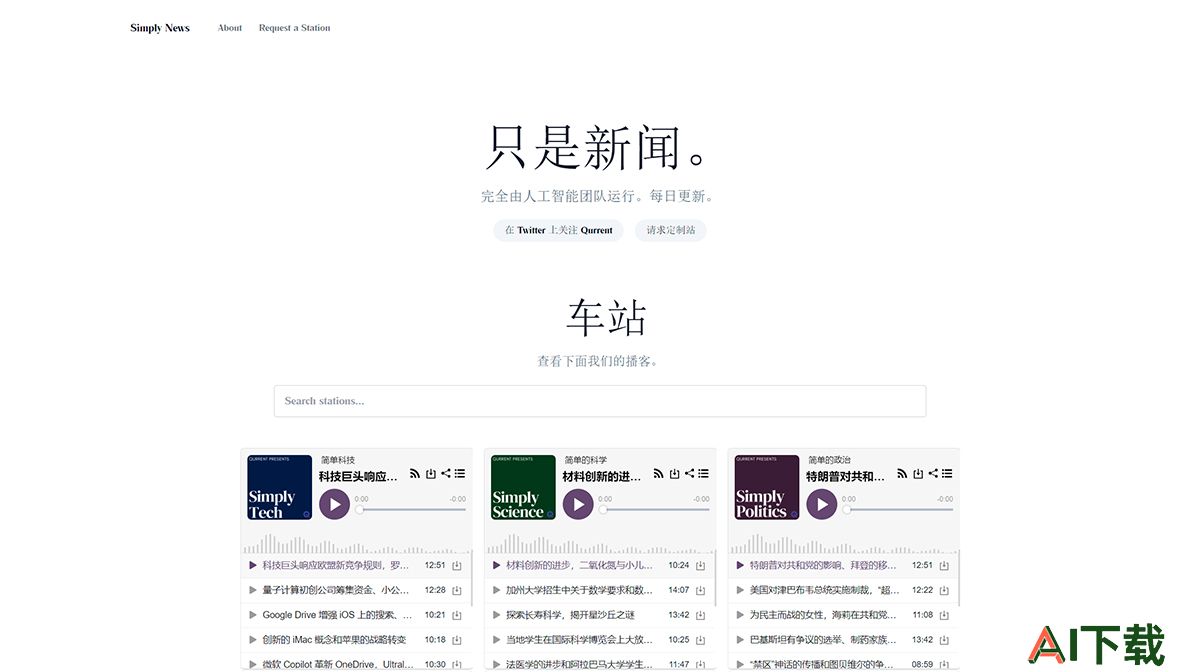
Task: Click the 简单科技 station name
Action: pos(338,460)
